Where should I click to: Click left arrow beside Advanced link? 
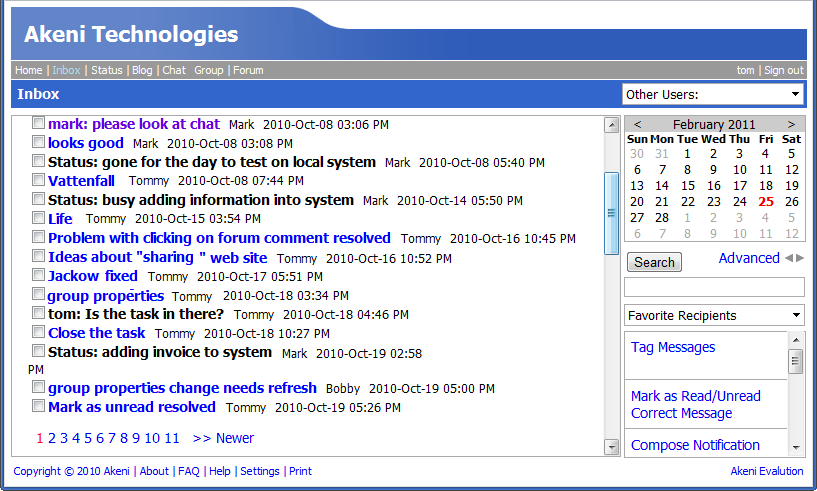coord(787,258)
